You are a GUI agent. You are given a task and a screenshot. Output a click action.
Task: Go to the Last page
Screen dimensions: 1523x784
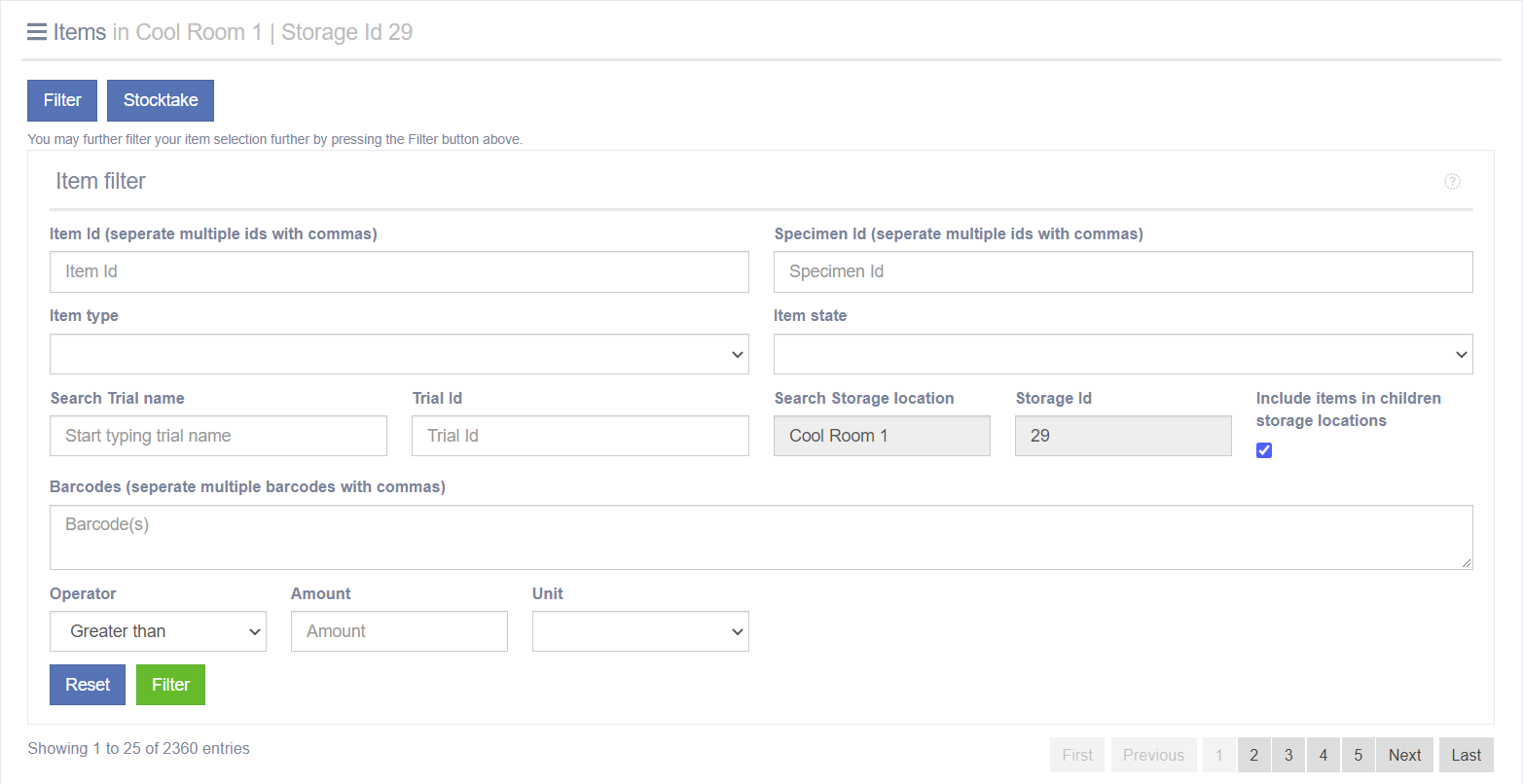(1466, 755)
